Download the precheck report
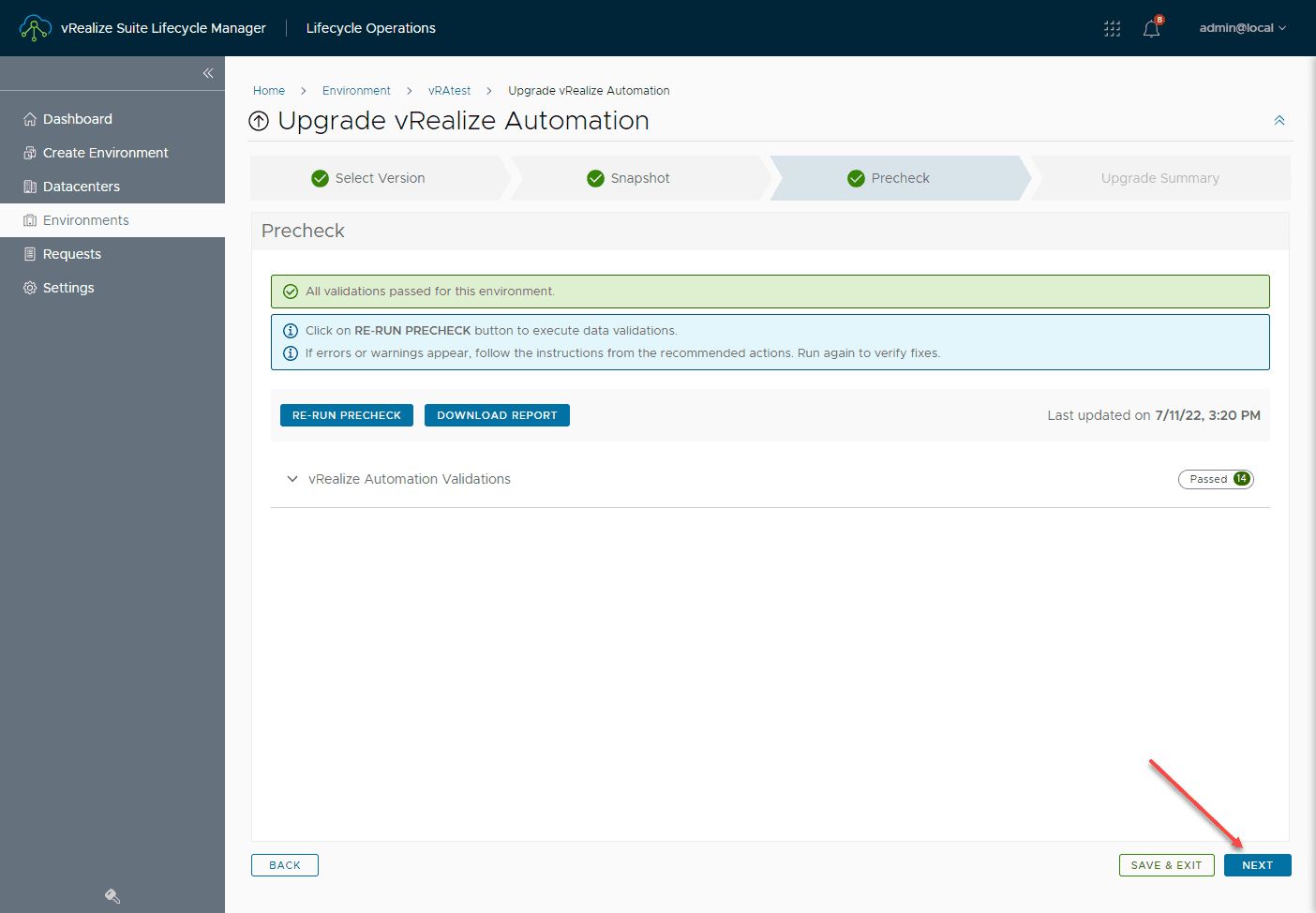 click(497, 414)
